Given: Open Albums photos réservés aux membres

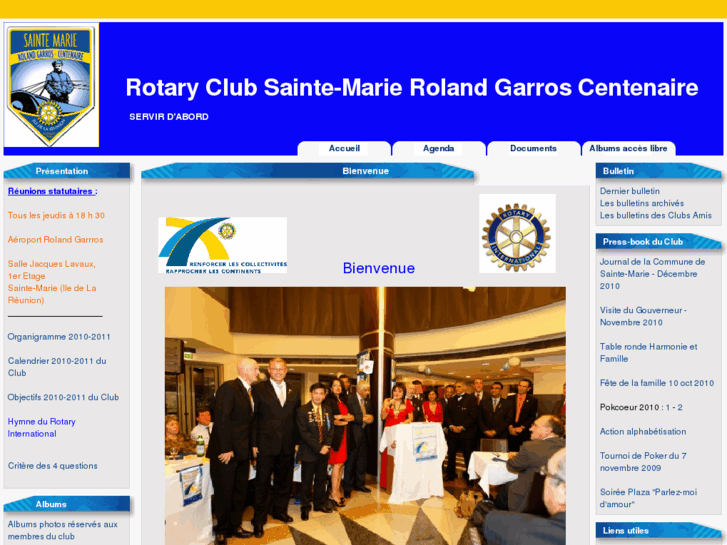Looking at the screenshot, I should (x=63, y=530).
